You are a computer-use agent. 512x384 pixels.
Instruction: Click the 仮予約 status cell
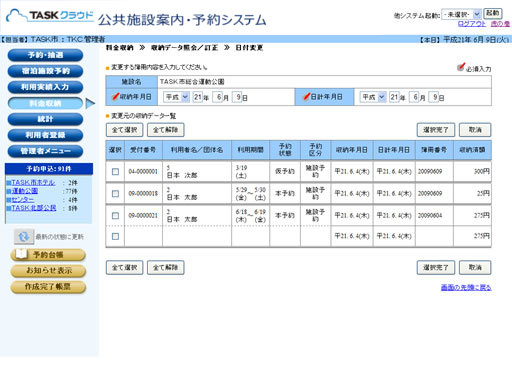285,171
